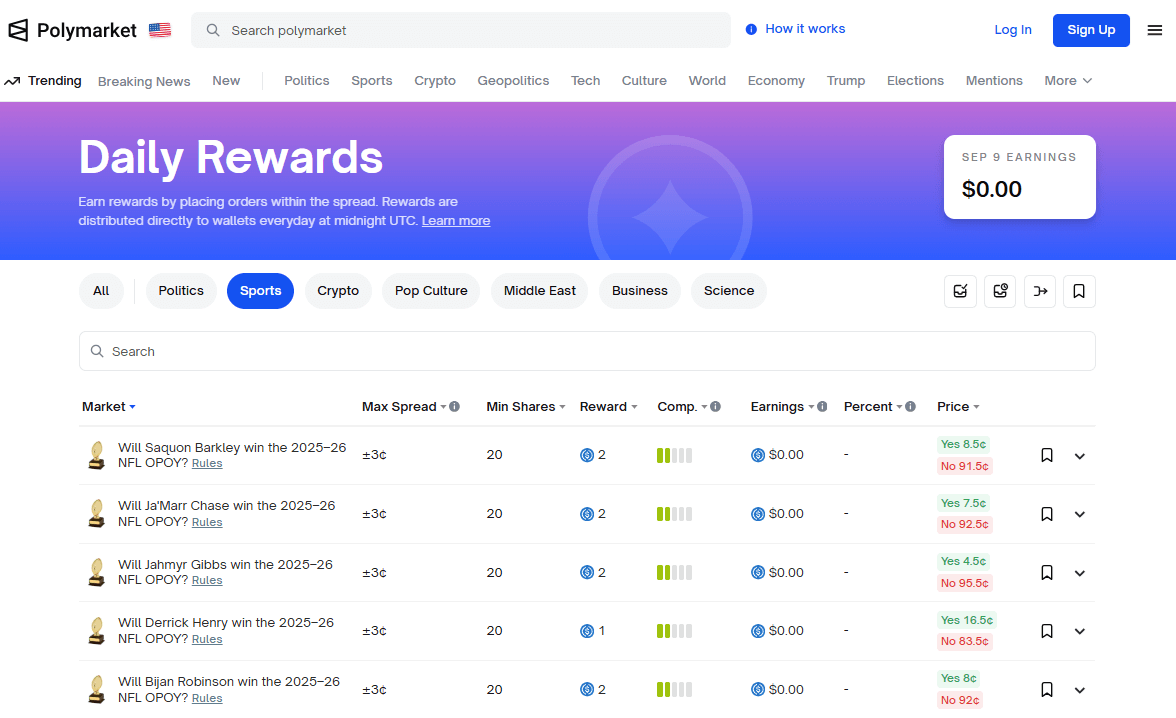Sort by the Price column
Image resolution: width=1176 pixels, height=718 pixels.
click(958, 407)
